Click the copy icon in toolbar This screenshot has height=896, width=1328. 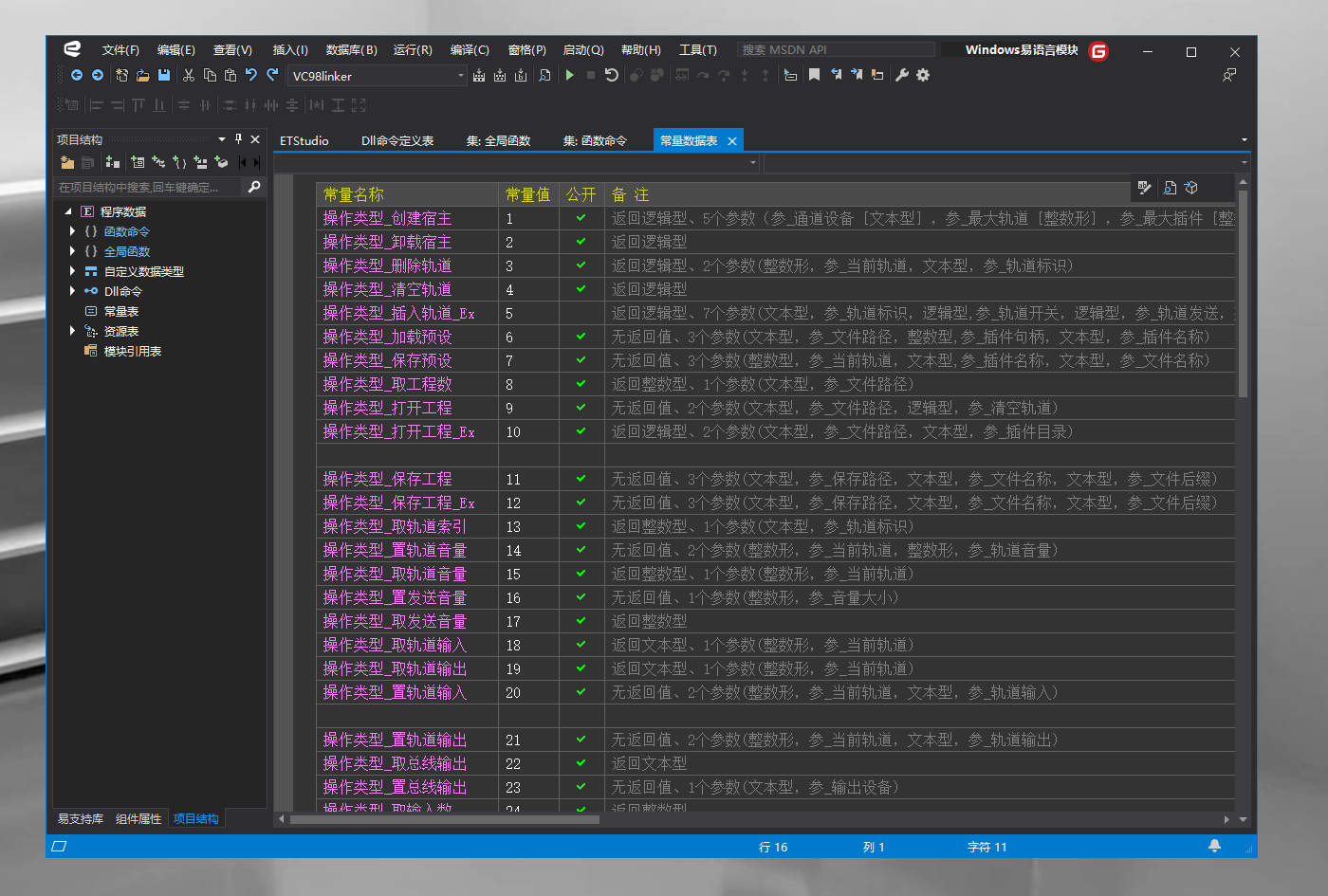coord(210,75)
